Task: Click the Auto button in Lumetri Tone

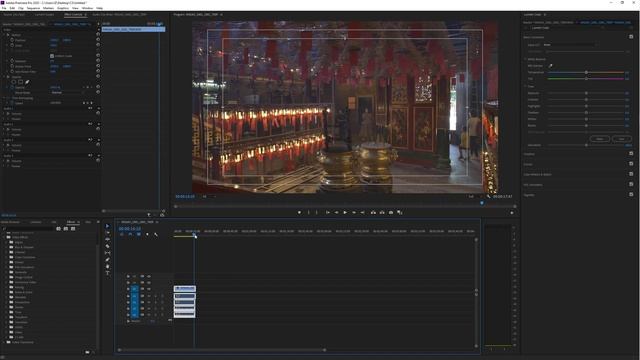Action: click(622, 139)
